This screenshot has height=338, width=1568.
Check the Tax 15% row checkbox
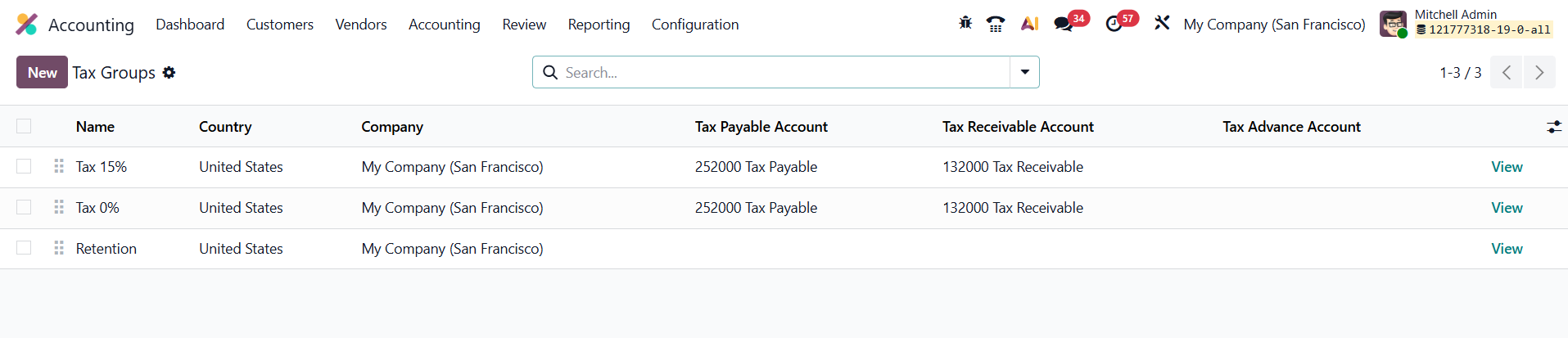tap(24, 166)
